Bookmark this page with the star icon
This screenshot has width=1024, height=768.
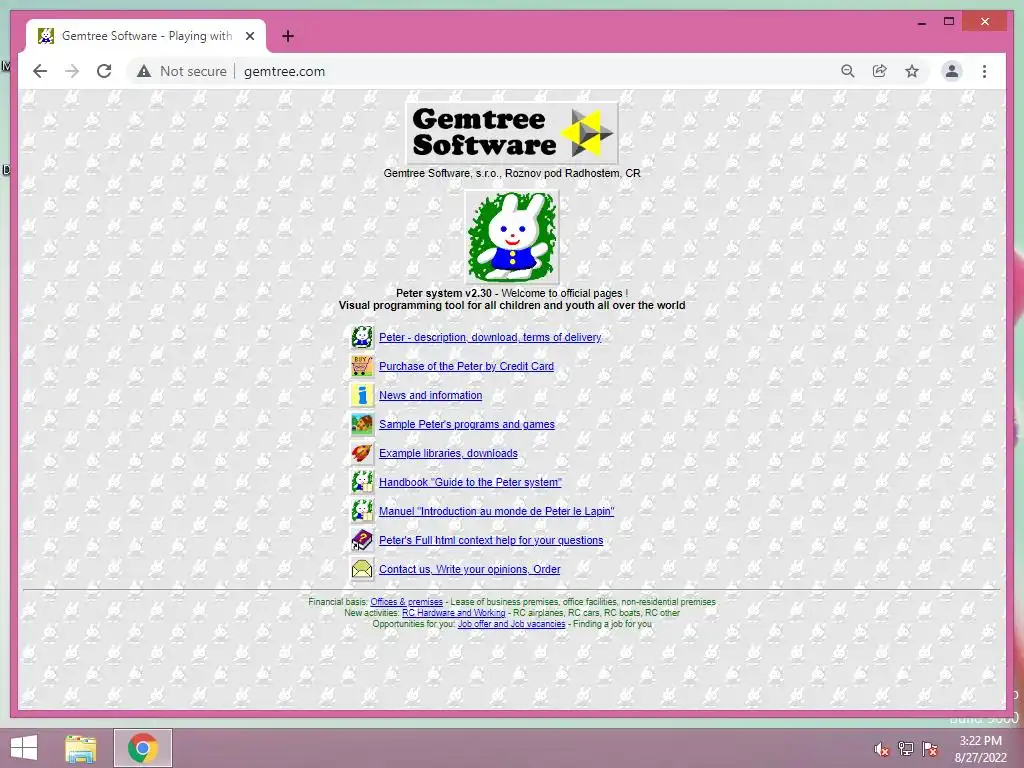pos(912,71)
